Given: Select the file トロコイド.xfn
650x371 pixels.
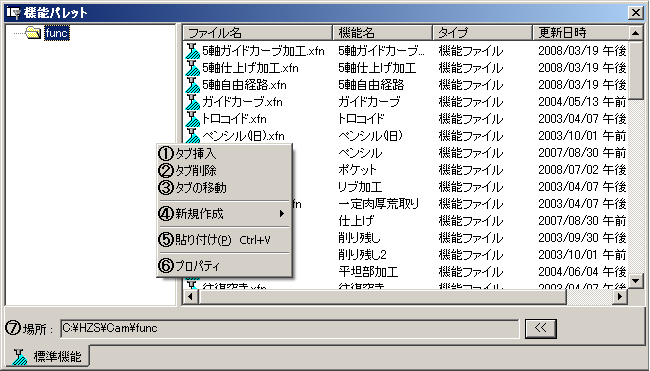Looking at the screenshot, I should tap(234, 119).
